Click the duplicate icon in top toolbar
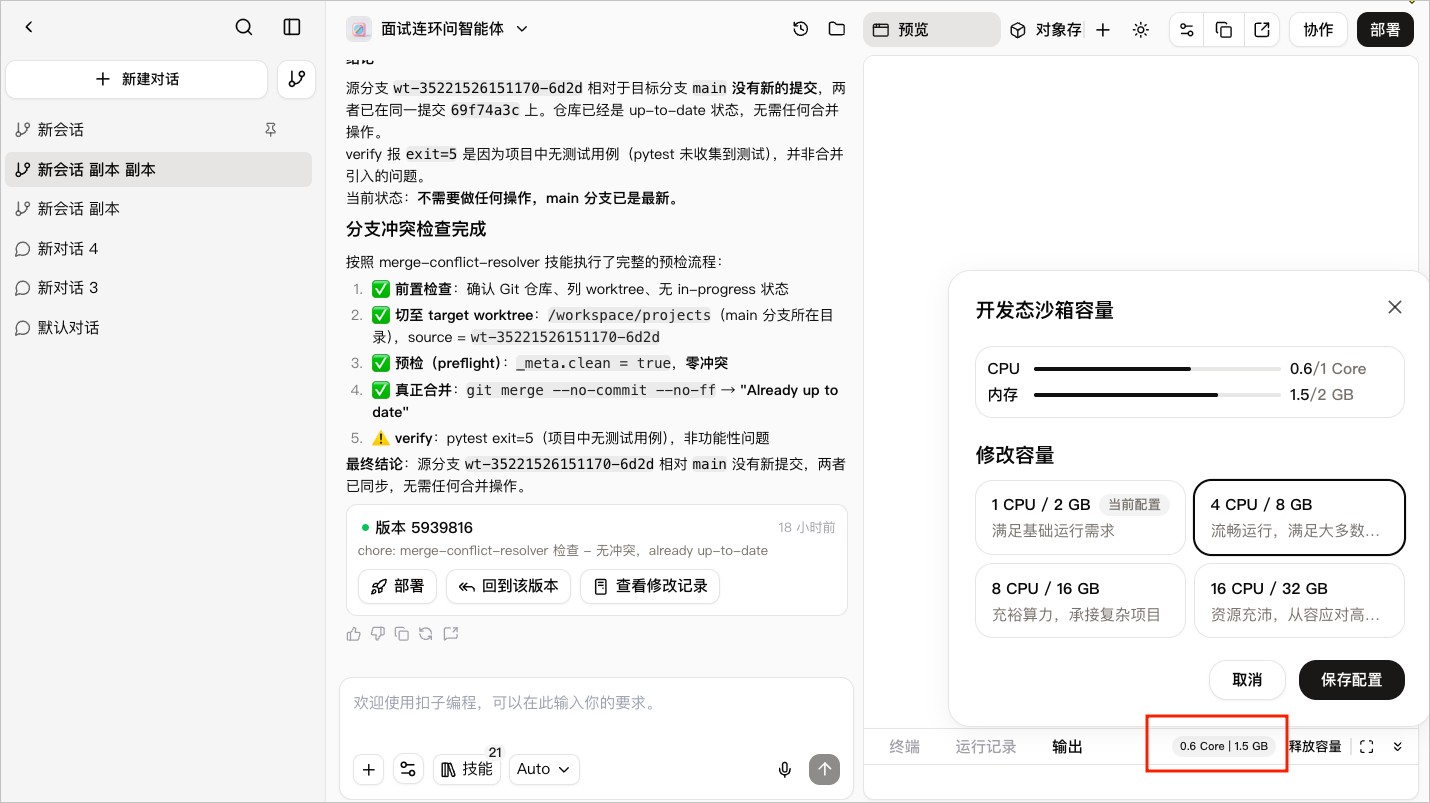1430x803 pixels. (1224, 30)
